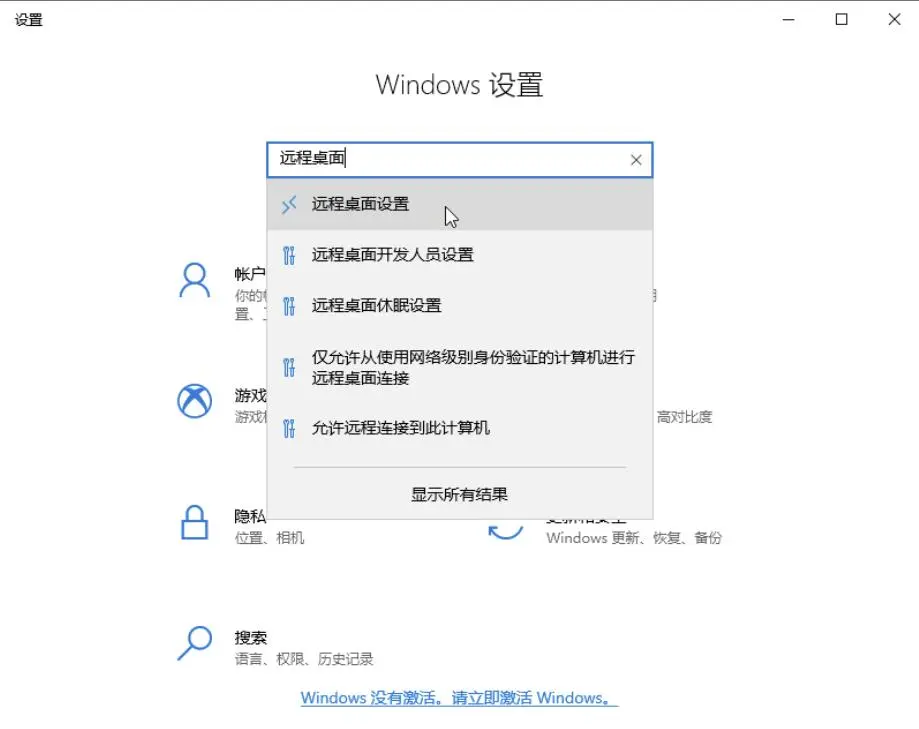Image resolution: width=919 pixels, height=729 pixels.
Task: Show all results via 显示所有结果
Action: tap(460, 495)
